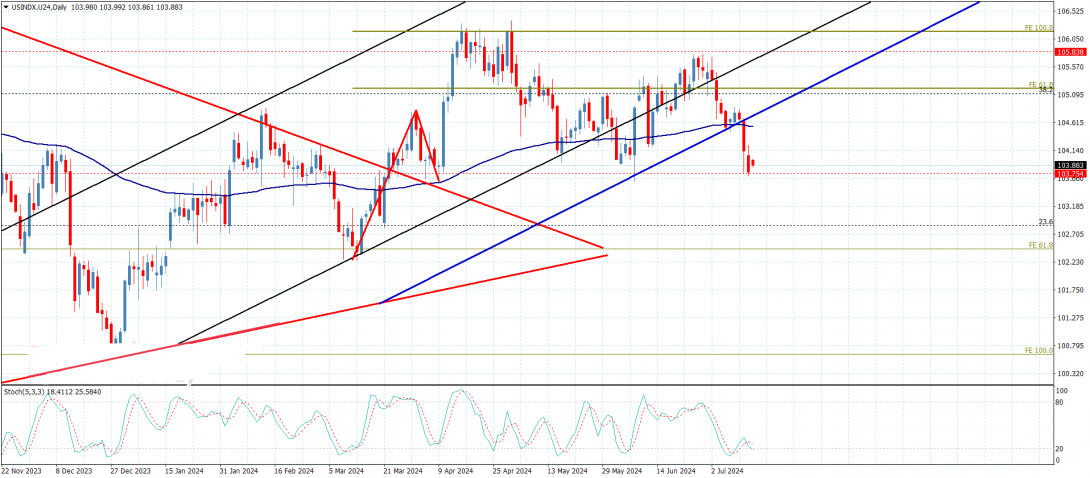Screen dimensions: 1090x478
Task: Click the FE 100.0 label near 106.050
Action: click(1039, 28)
